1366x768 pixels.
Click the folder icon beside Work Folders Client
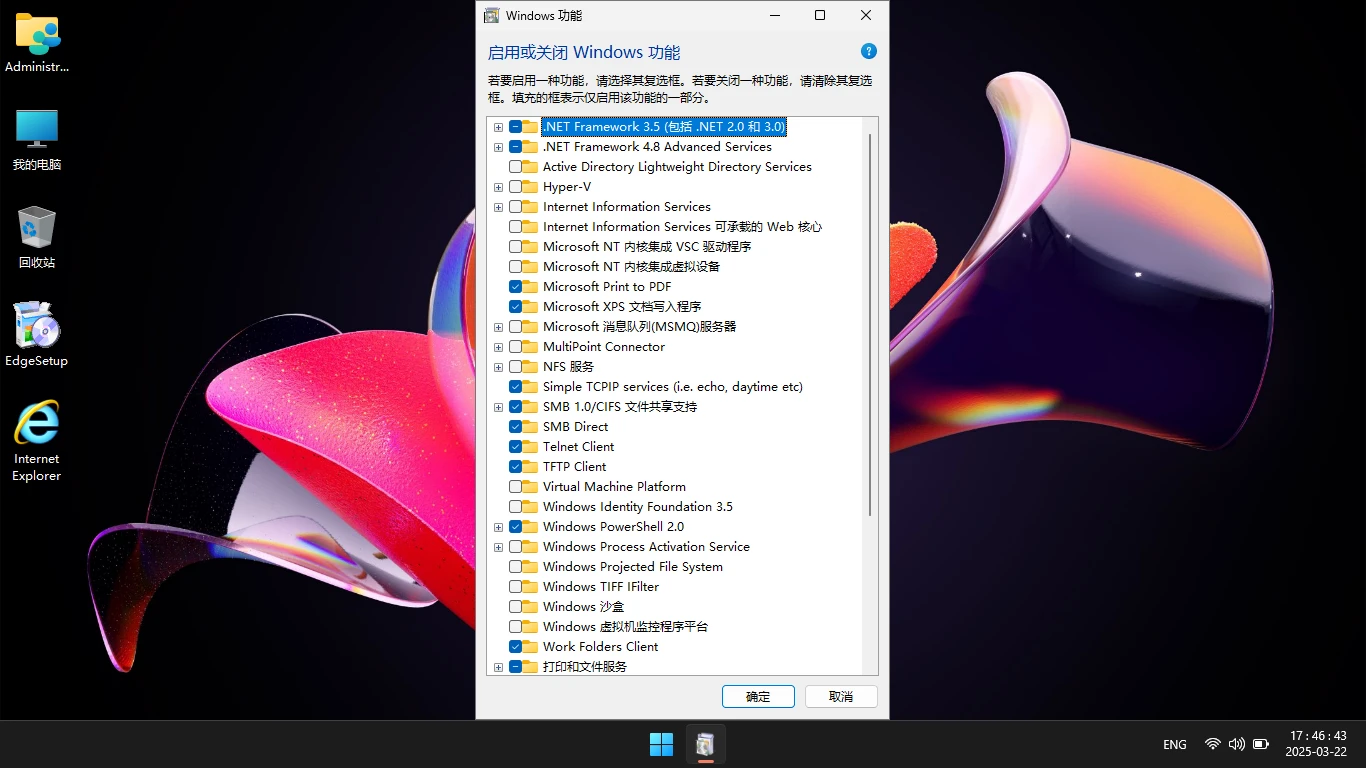[x=530, y=647]
